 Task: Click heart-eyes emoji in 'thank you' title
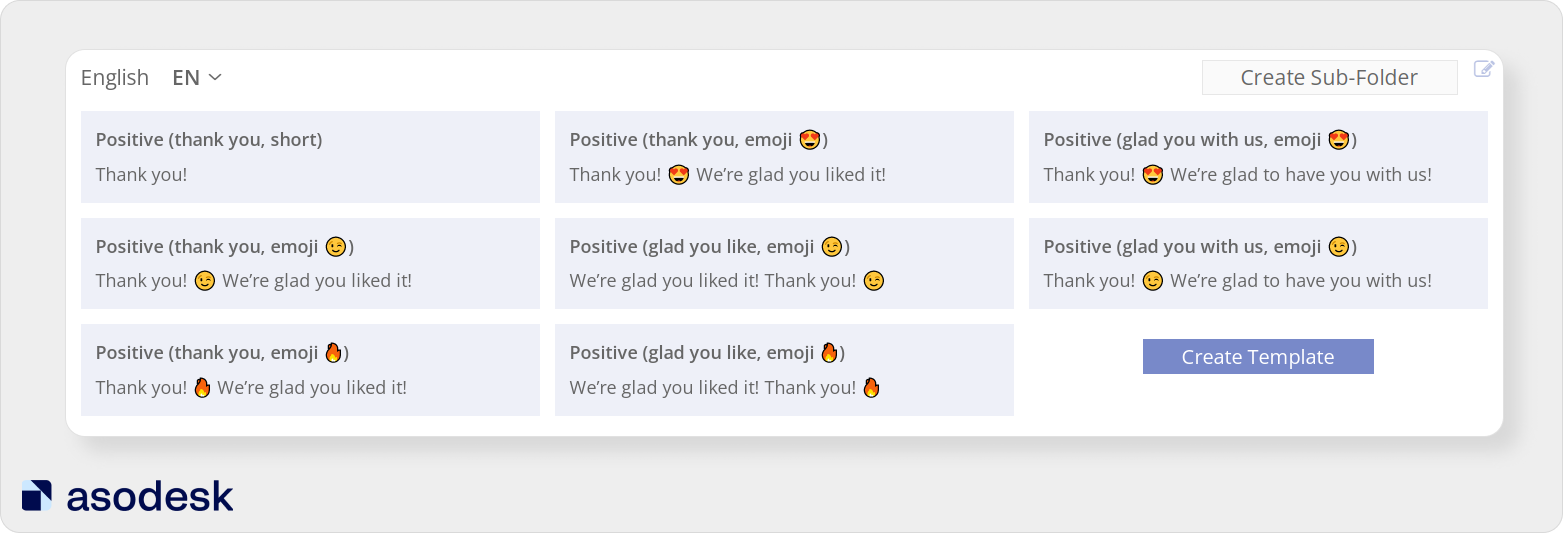[x=810, y=140]
